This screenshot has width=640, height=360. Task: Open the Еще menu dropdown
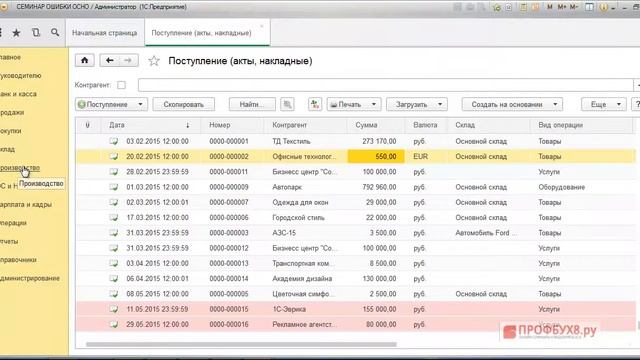pyautogui.click(x=603, y=104)
